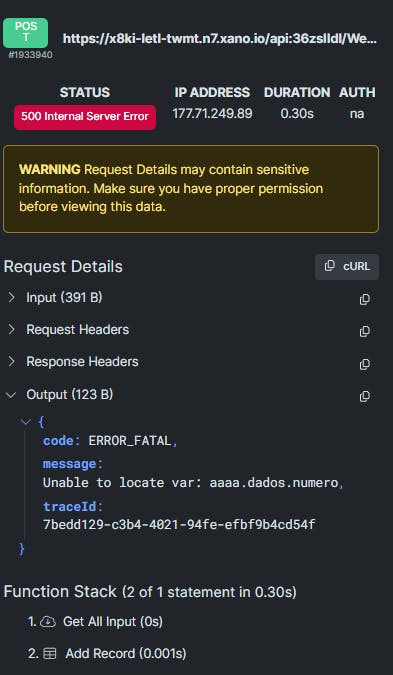This screenshot has height=675, width=393.
Task: Click the 500 Internal Server Error badge
Action: pos(85,117)
